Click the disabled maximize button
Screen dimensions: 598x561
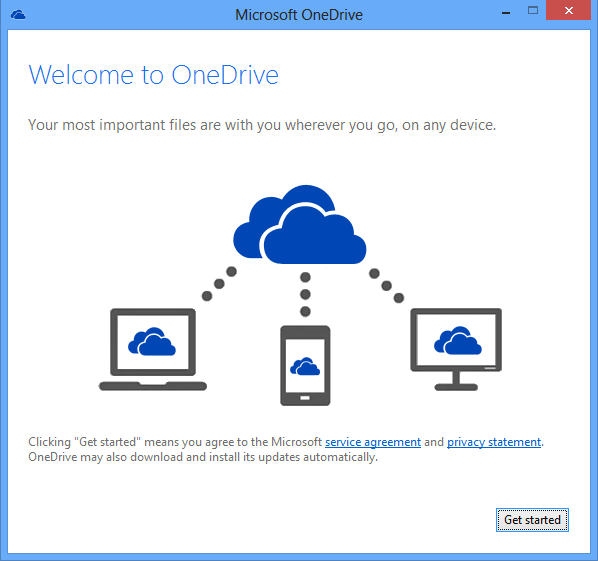coord(533,10)
